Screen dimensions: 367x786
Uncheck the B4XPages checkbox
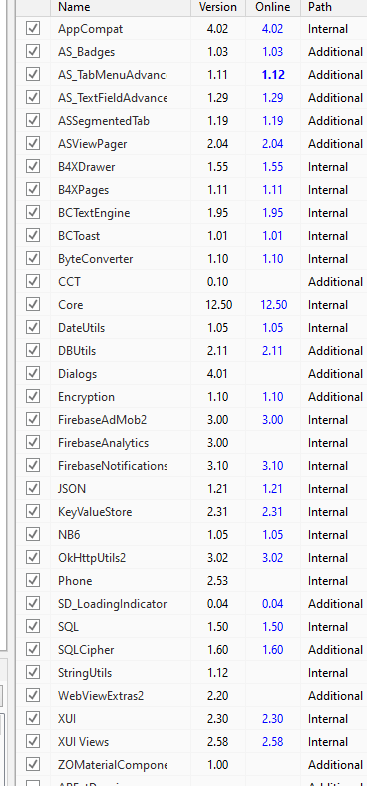[x=33, y=190]
